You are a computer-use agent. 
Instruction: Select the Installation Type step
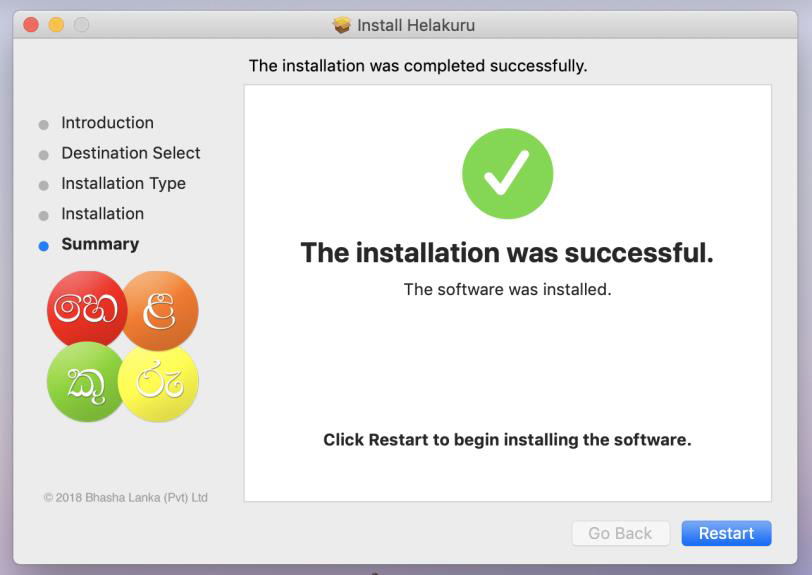click(x=123, y=183)
